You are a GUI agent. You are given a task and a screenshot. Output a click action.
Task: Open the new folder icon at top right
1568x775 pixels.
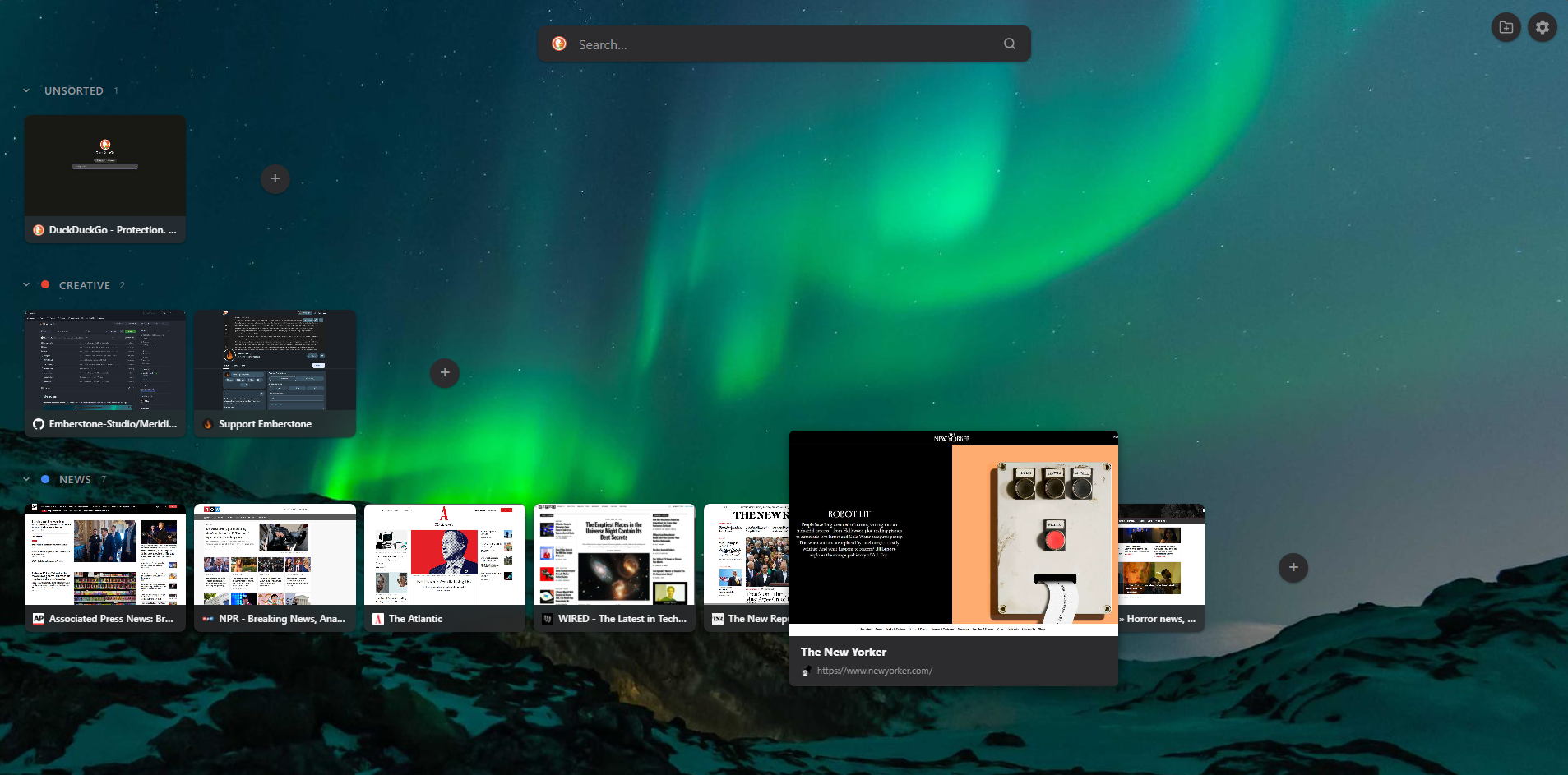tap(1506, 27)
